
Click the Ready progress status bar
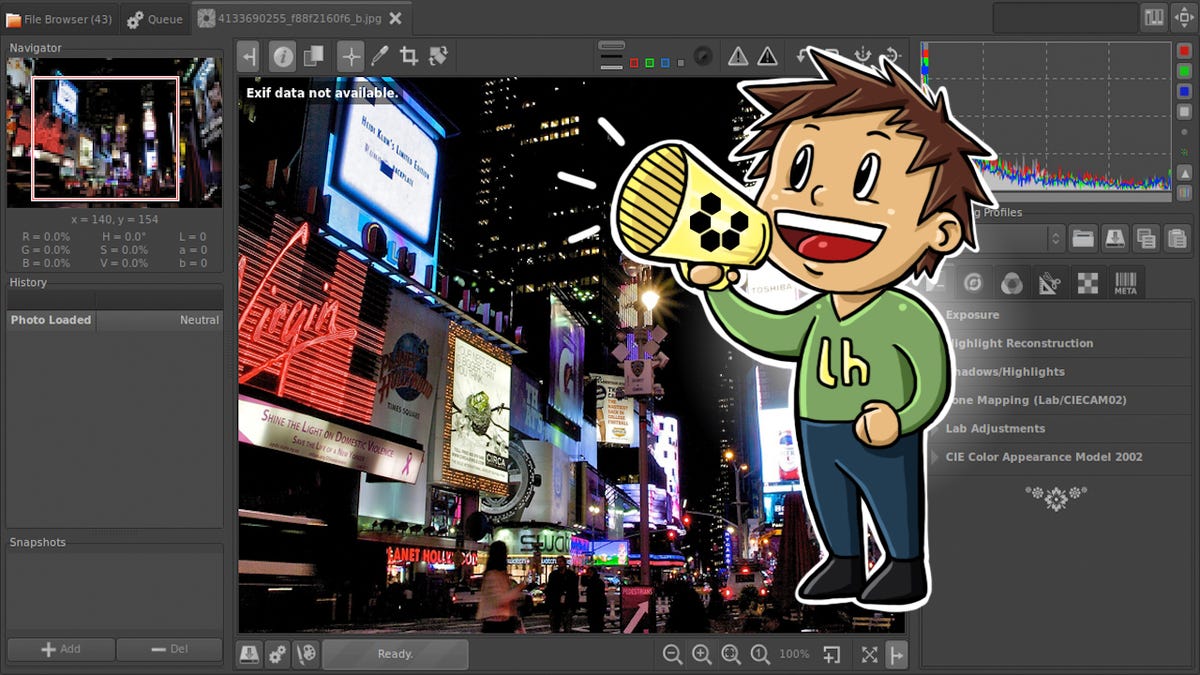pyautogui.click(x=395, y=654)
